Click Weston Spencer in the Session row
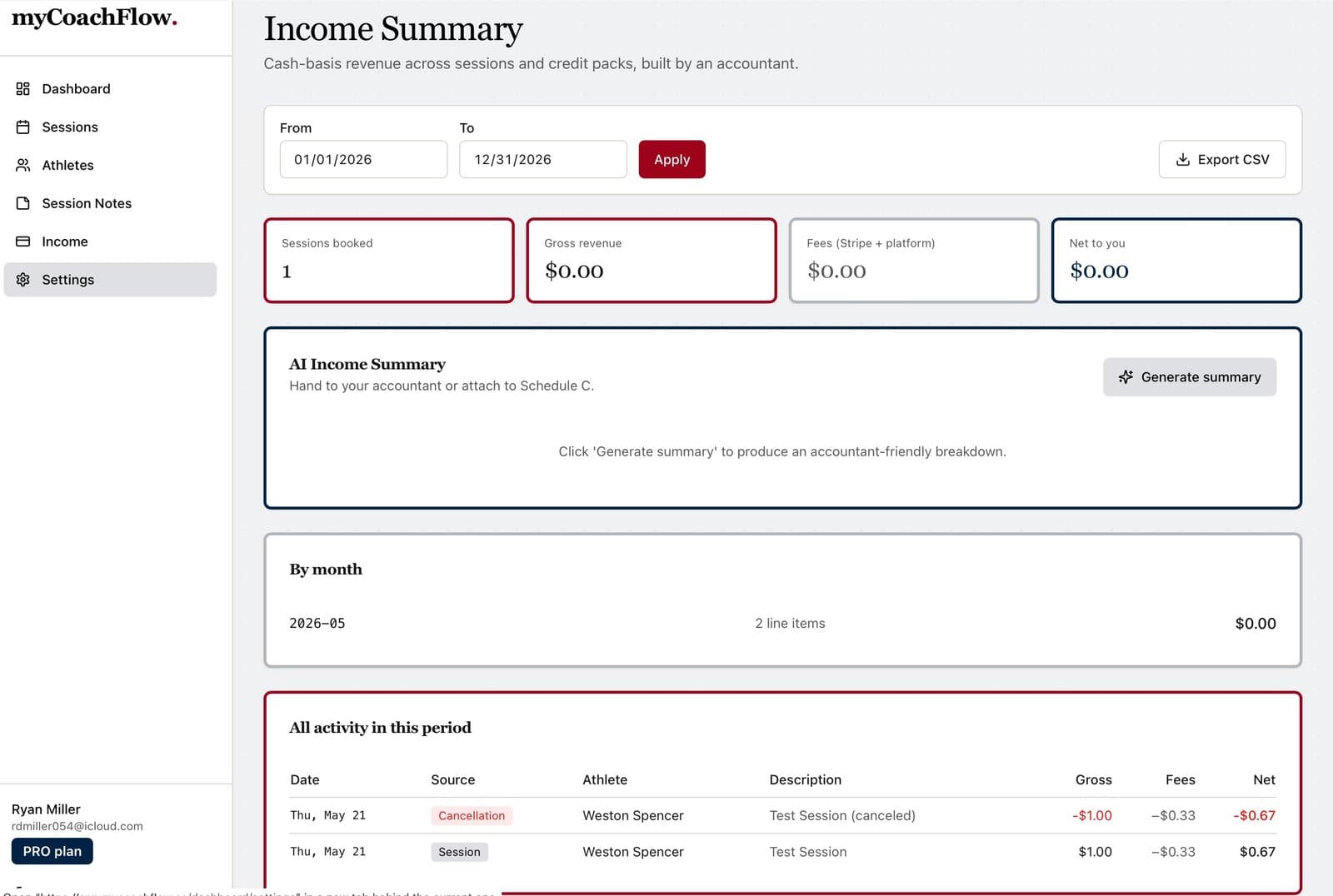 [x=633, y=852]
